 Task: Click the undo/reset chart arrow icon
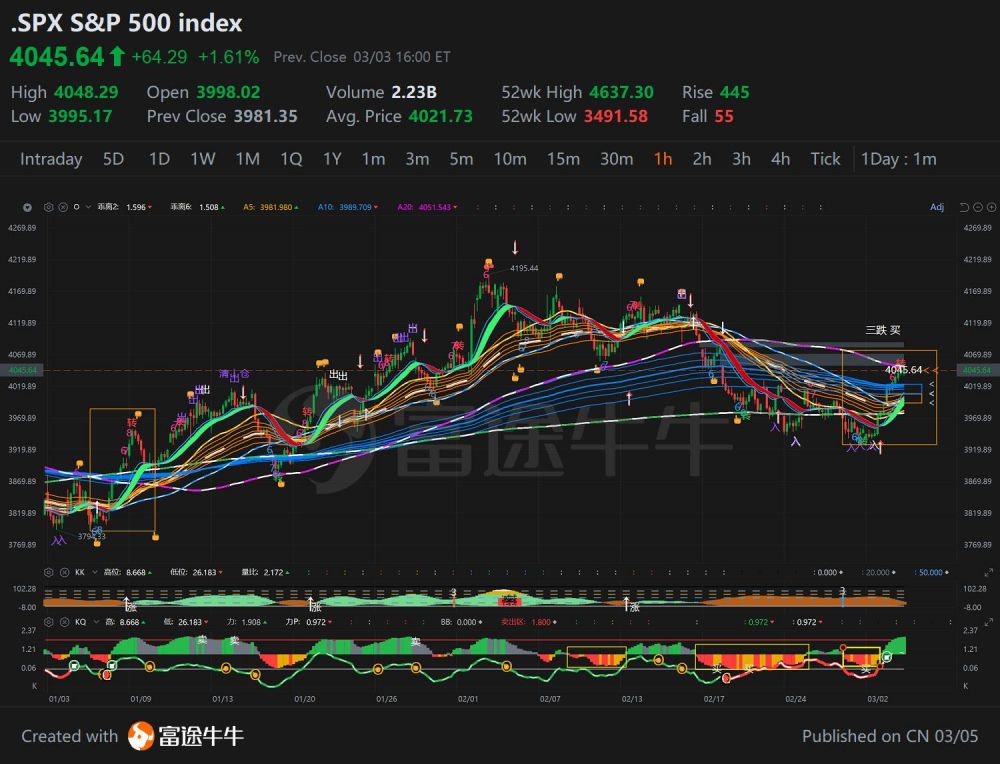click(x=965, y=207)
